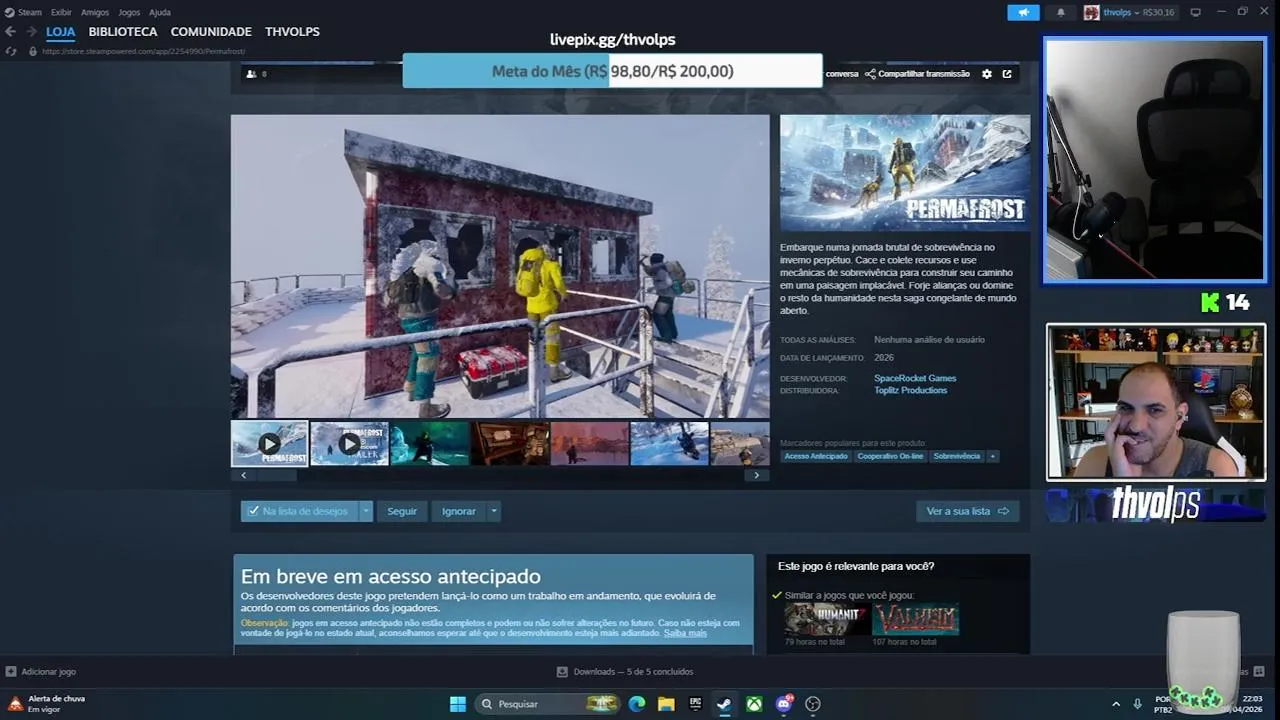Viewport: 1280px width, 720px height.
Task: Open File Explorer from taskbar
Action: [x=666, y=704]
